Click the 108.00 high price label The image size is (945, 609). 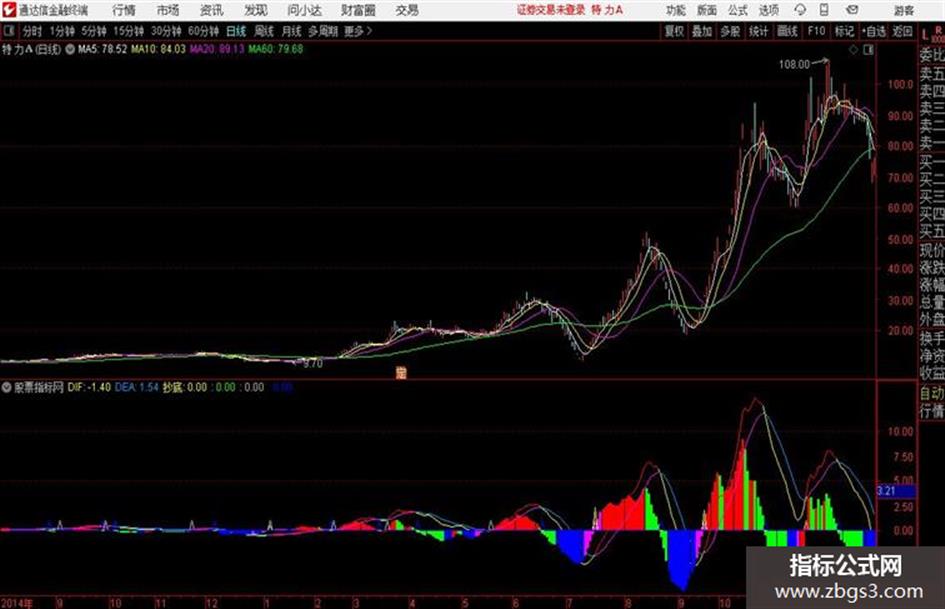point(794,65)
